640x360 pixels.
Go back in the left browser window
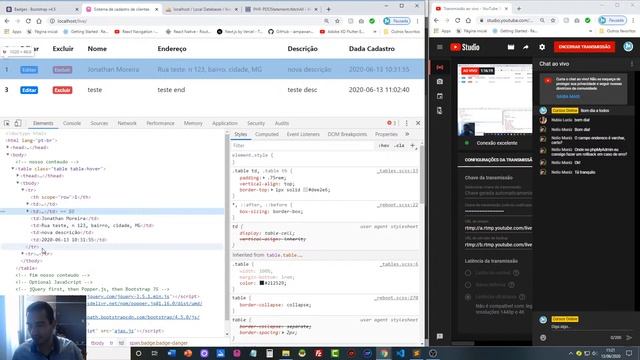pos(7,21)
